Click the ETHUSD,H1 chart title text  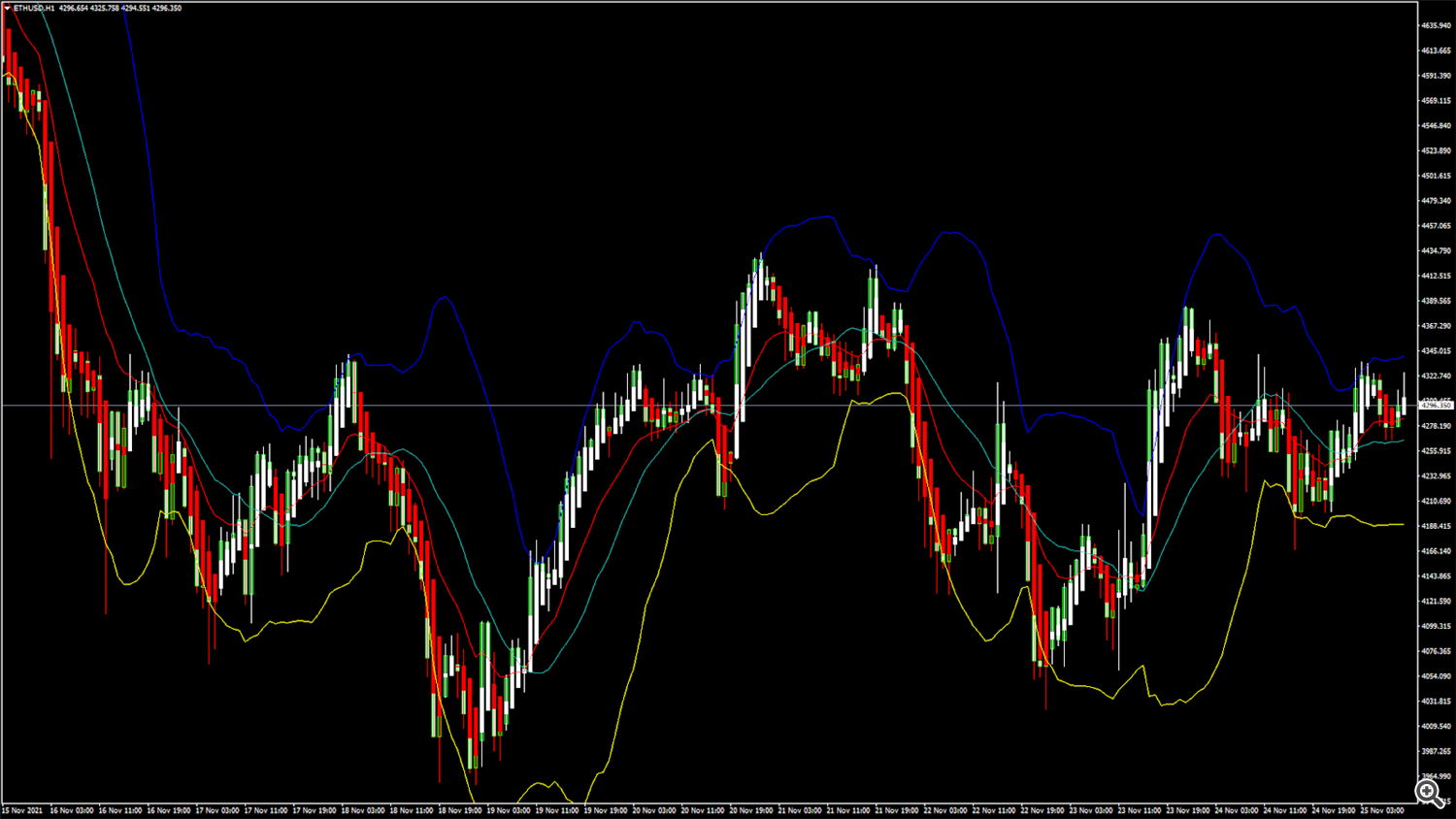[x=34, y=8]
